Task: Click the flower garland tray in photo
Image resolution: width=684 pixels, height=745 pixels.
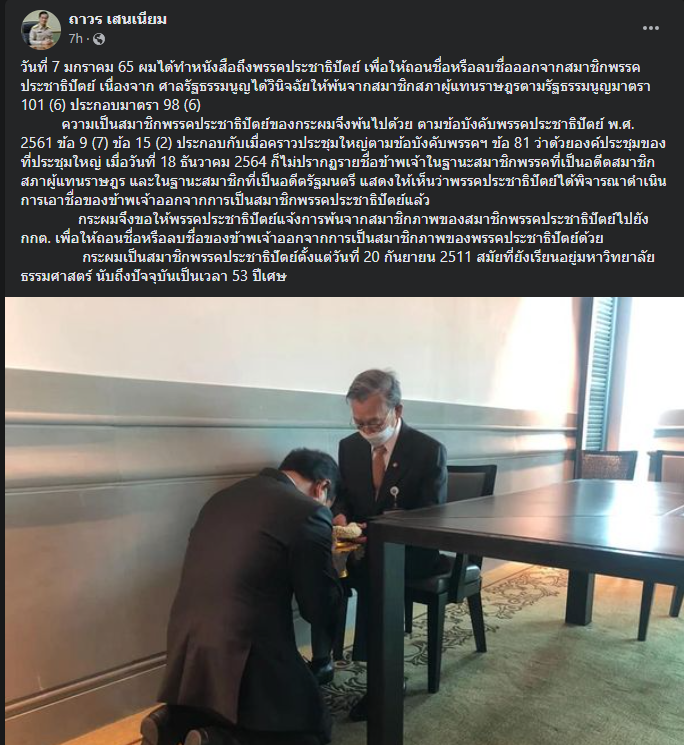Action: coord(349,535)
